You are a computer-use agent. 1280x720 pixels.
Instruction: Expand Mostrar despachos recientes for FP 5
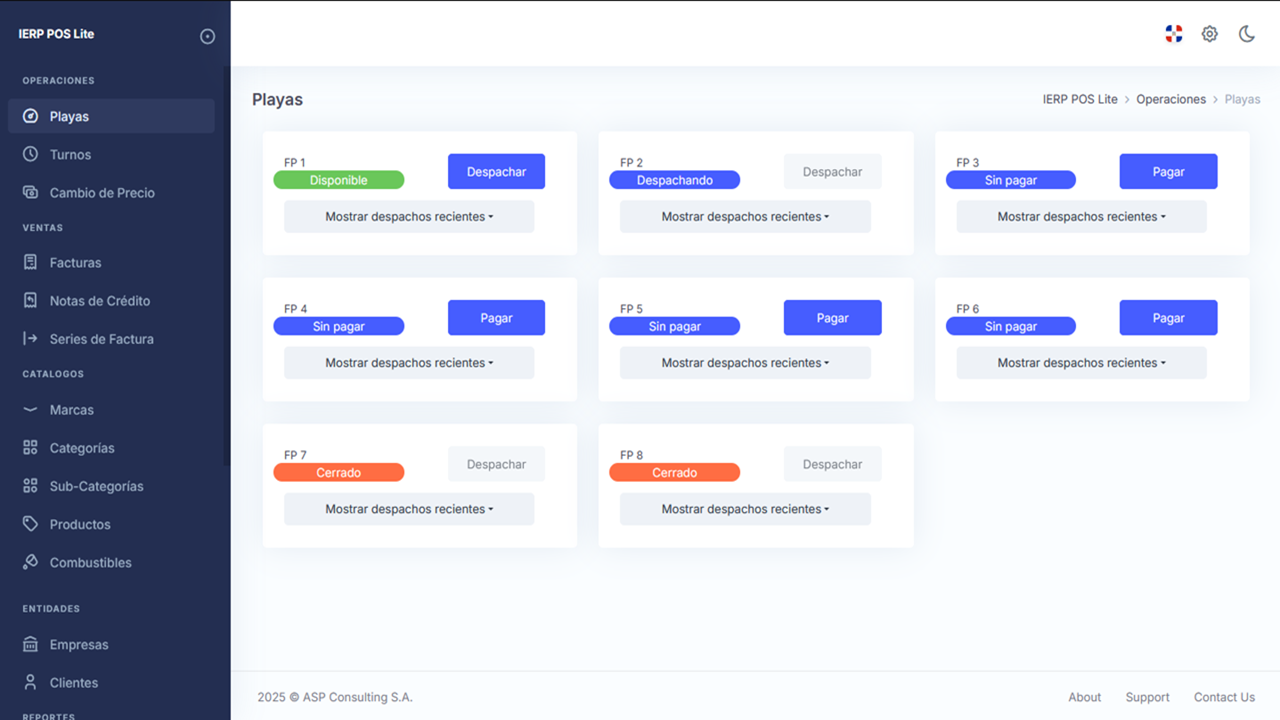745,363
